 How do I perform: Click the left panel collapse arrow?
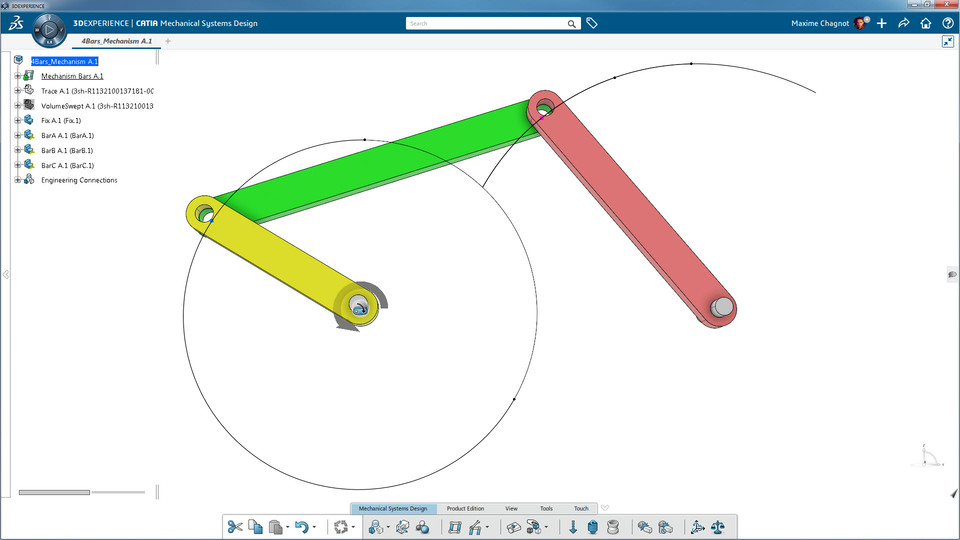click(x=6, y=274)
